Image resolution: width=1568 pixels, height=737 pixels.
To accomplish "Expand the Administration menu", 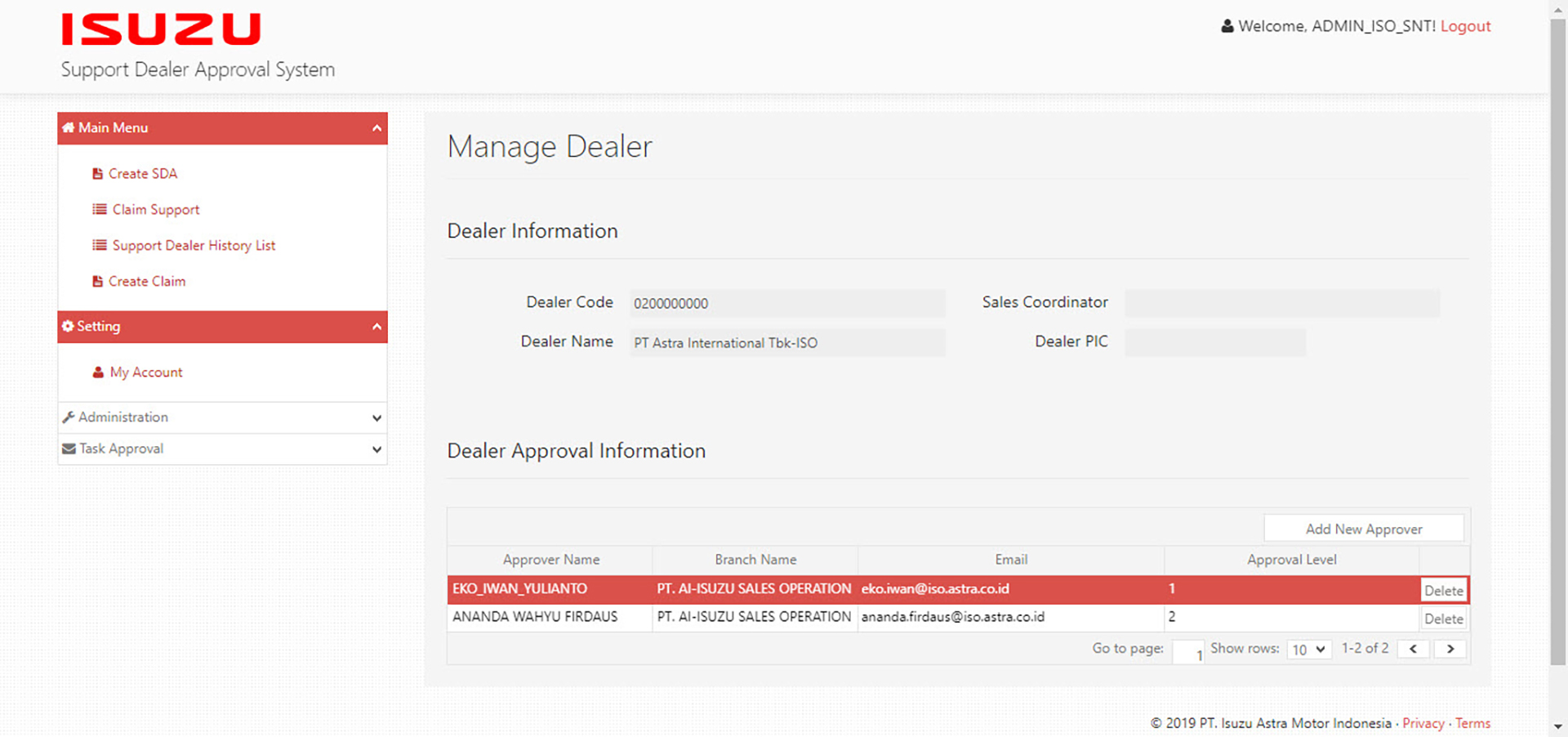I will point(376,418).
